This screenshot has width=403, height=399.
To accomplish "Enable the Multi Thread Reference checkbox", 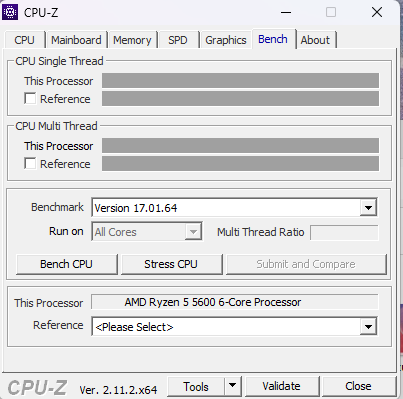I will click(x=30, y=164).
